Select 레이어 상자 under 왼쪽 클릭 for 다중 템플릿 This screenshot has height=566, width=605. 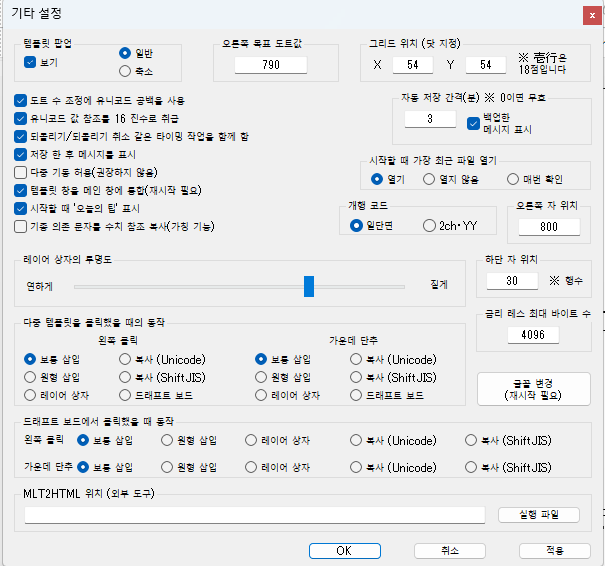(30, 395)
